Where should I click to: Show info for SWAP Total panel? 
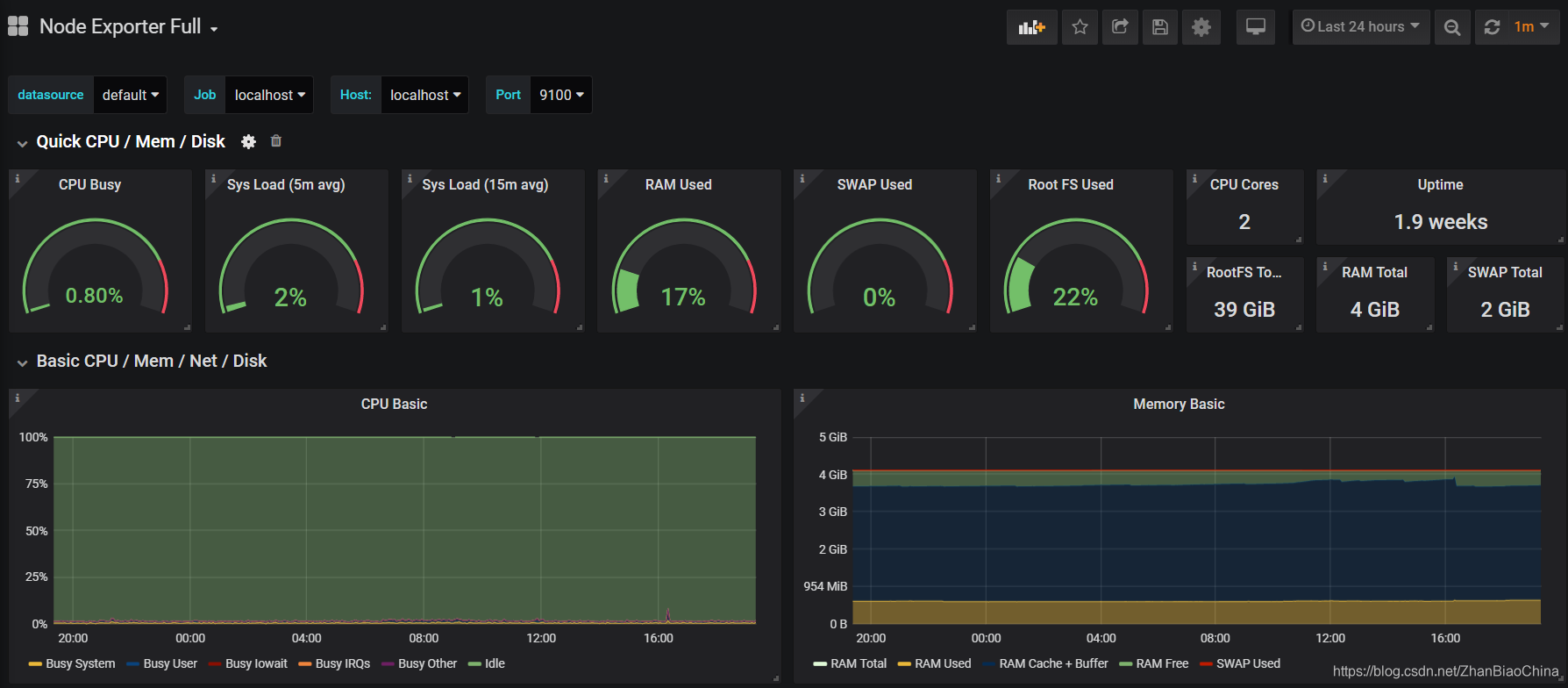pos(1455,266)
